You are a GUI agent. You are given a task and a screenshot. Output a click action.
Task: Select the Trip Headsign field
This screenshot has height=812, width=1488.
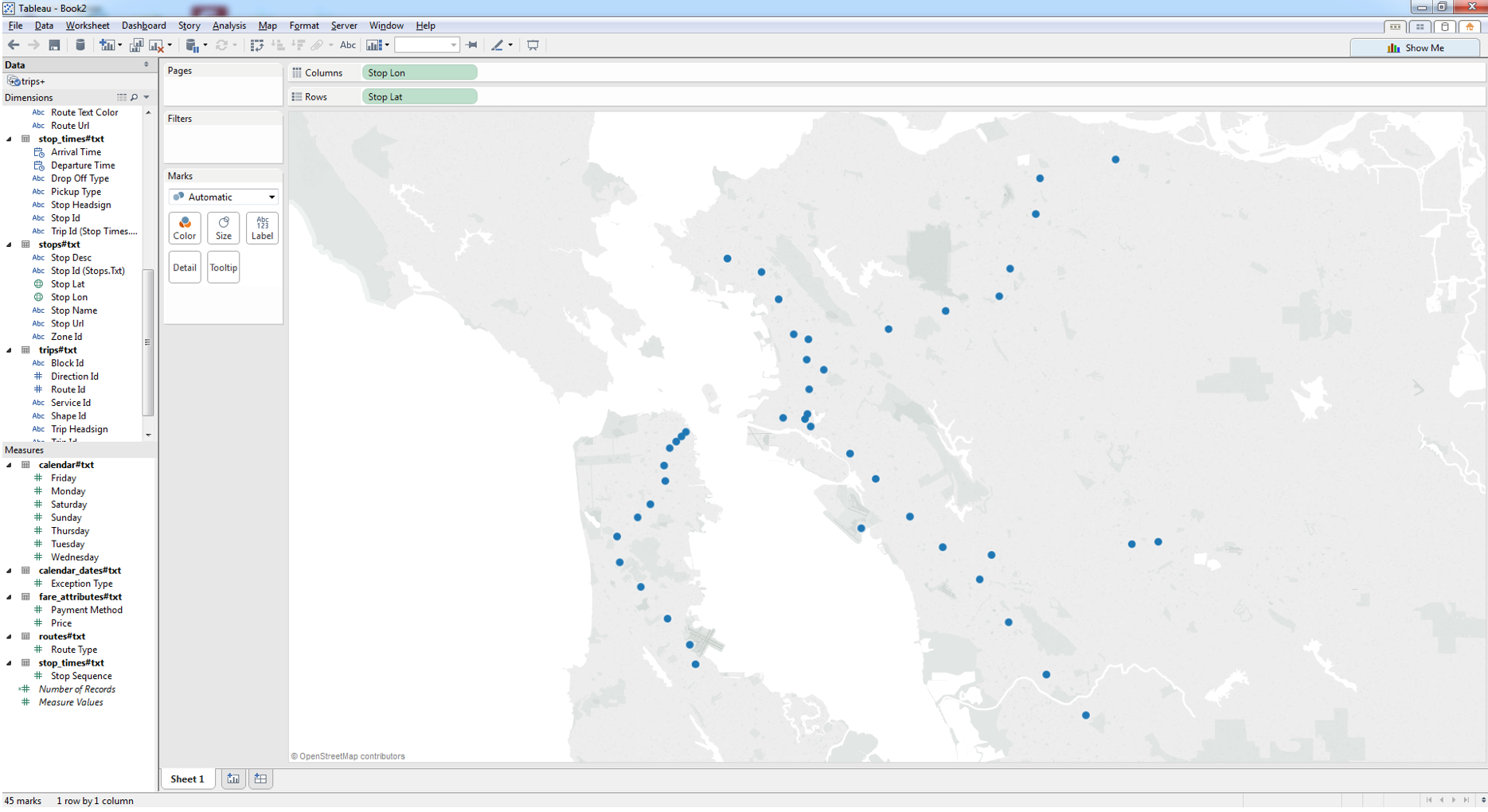[x=79, y=429]
